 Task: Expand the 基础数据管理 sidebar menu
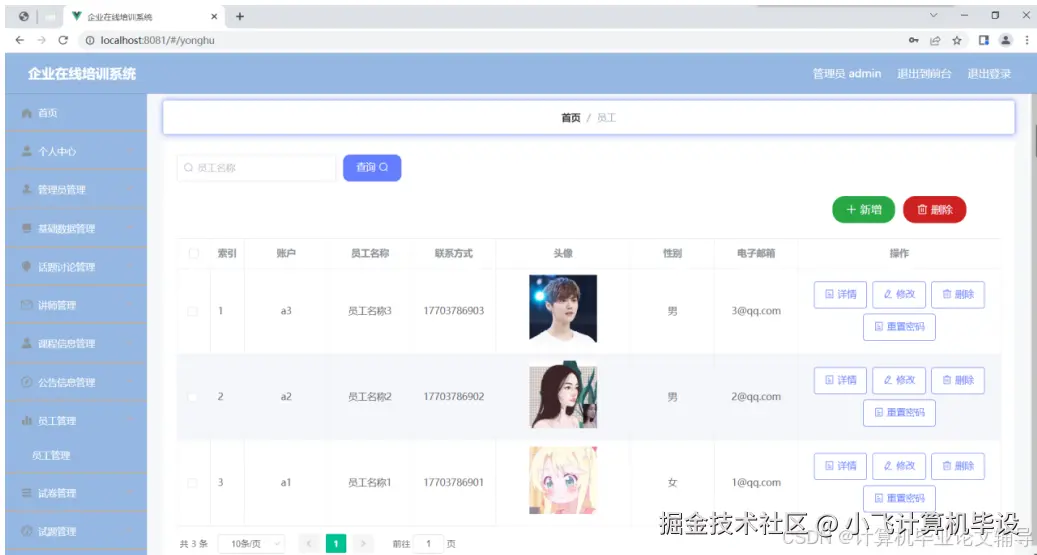(76, 228)
